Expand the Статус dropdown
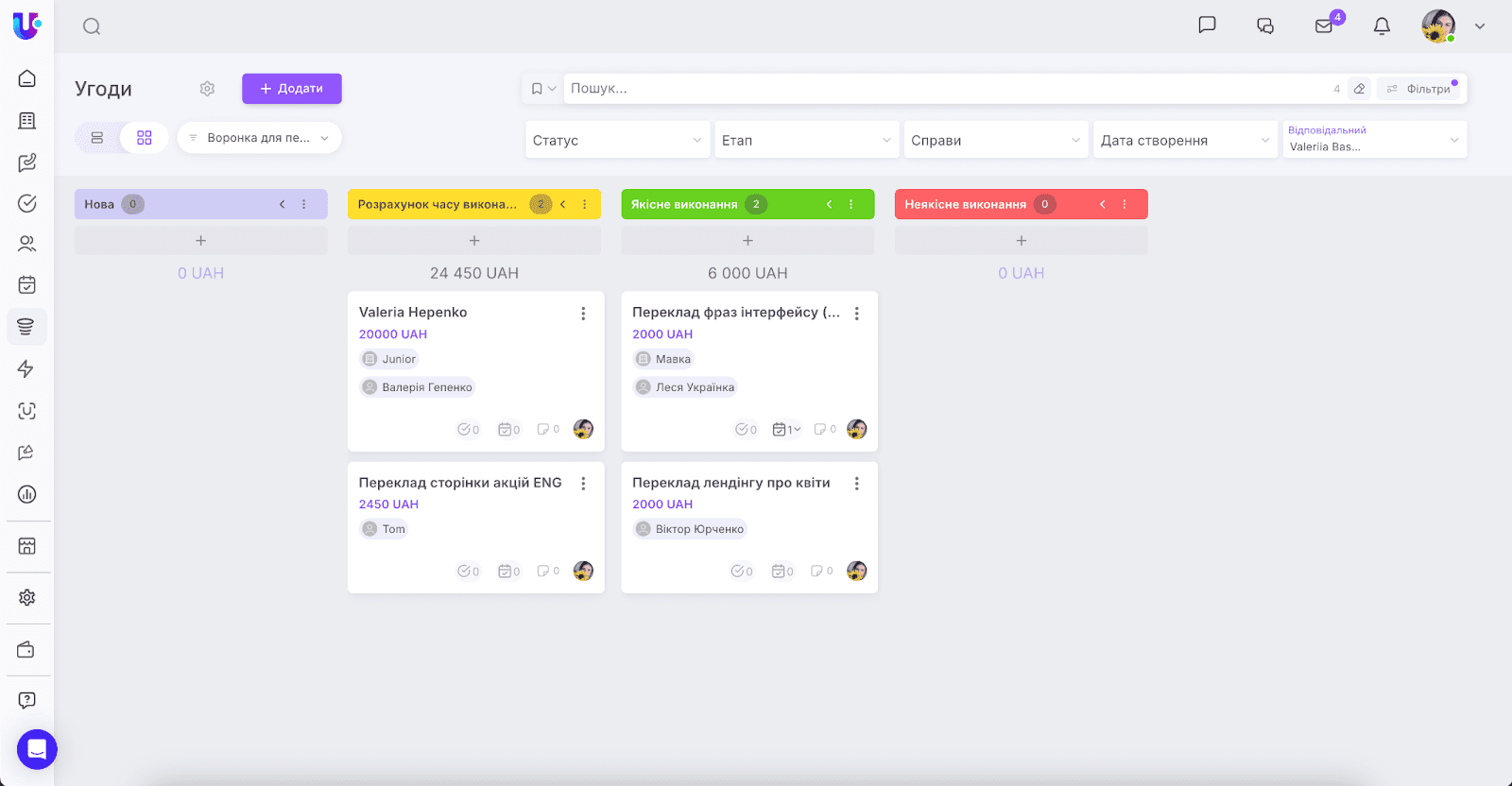The image size is (1512, 786). [x=617, y=140]
